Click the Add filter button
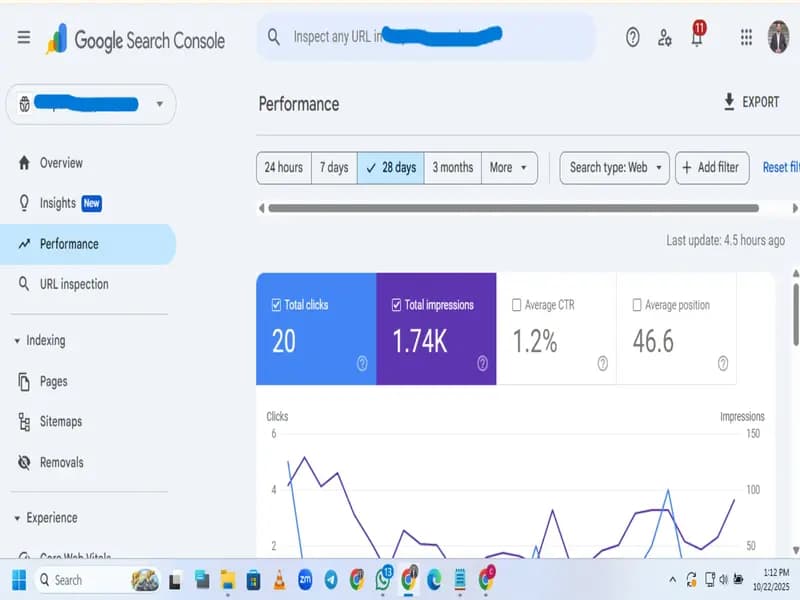The image size is (800, 600). click(712, 167)
